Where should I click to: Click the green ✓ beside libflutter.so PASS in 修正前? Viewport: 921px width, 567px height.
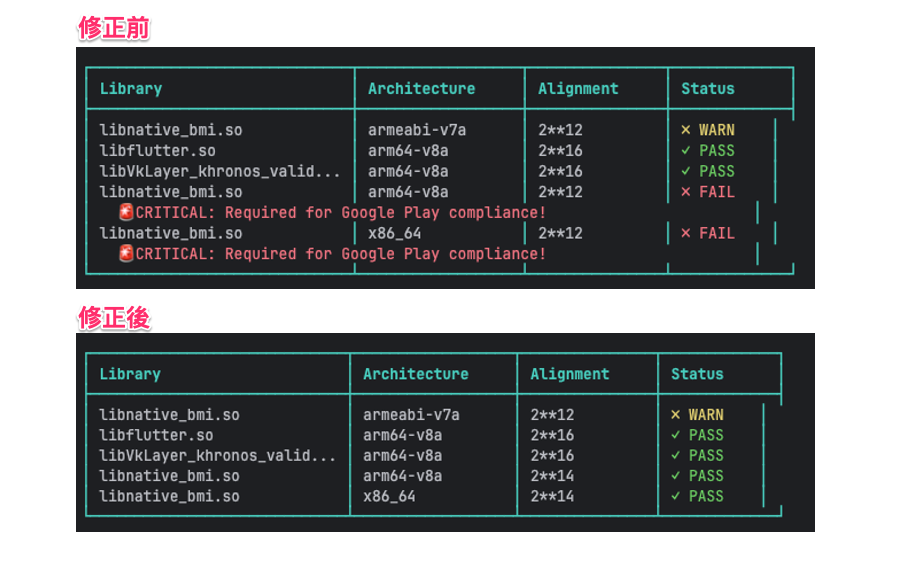pos(685,151)
